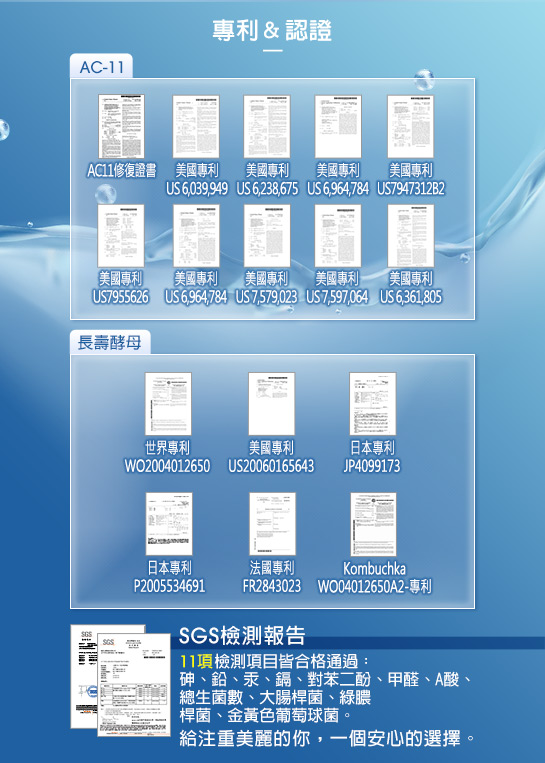Viewport: 545px width, 763px height.
Task: Click the line 總生菌數、大腸桿菌、綠膿
Action: [x=275, y=697]
